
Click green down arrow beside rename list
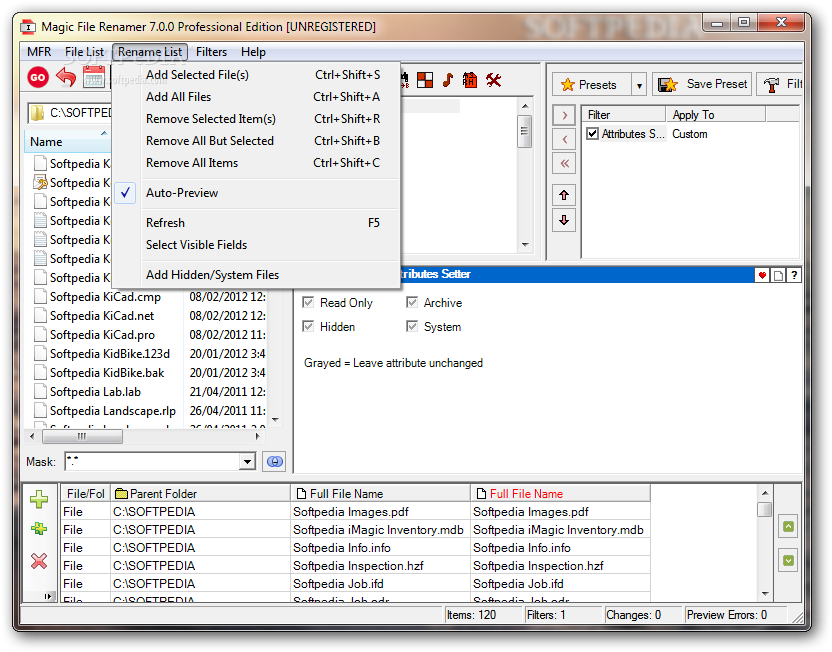(788, 560)
